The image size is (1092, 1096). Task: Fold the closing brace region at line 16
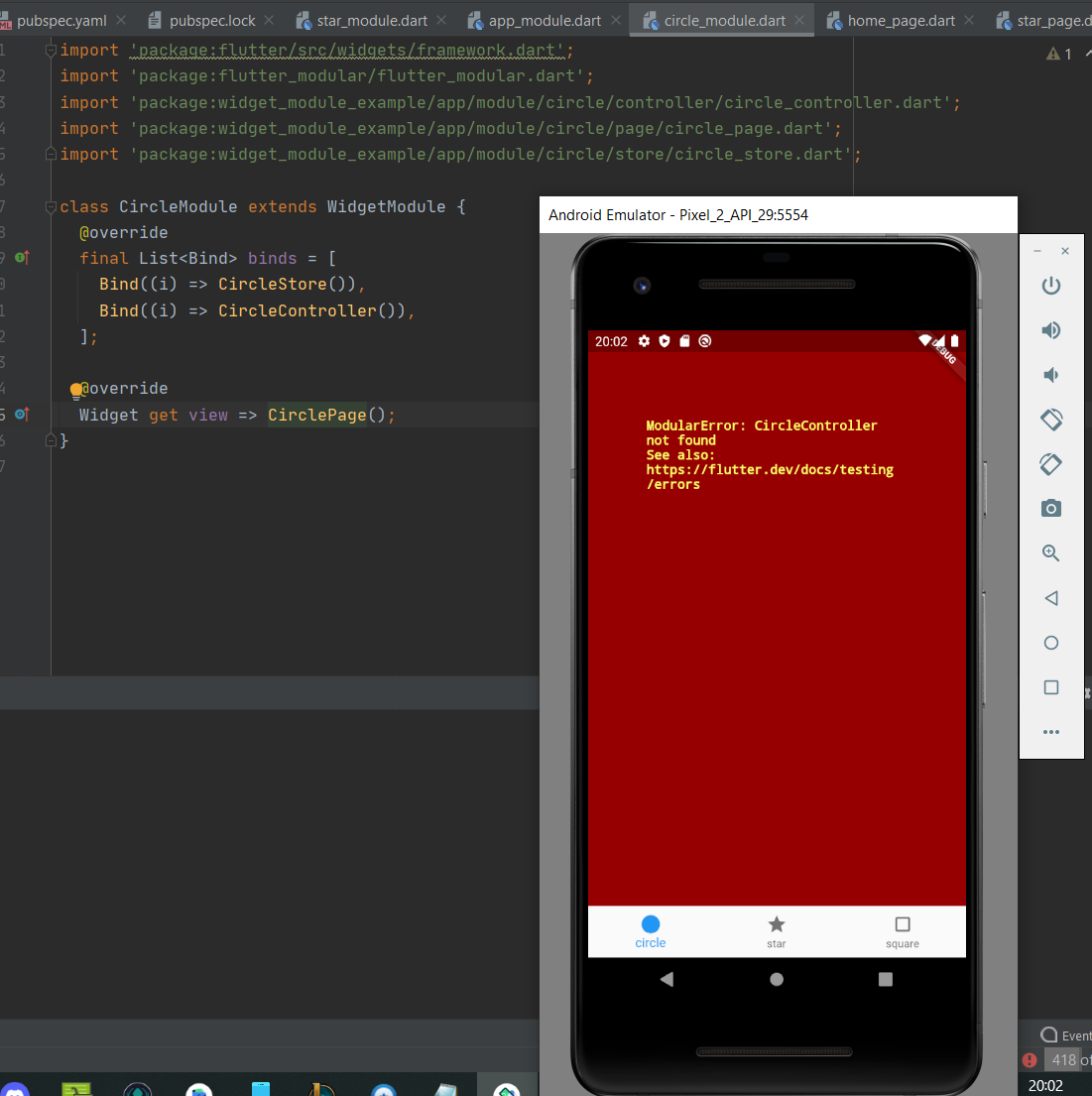(x=51, y=439)
